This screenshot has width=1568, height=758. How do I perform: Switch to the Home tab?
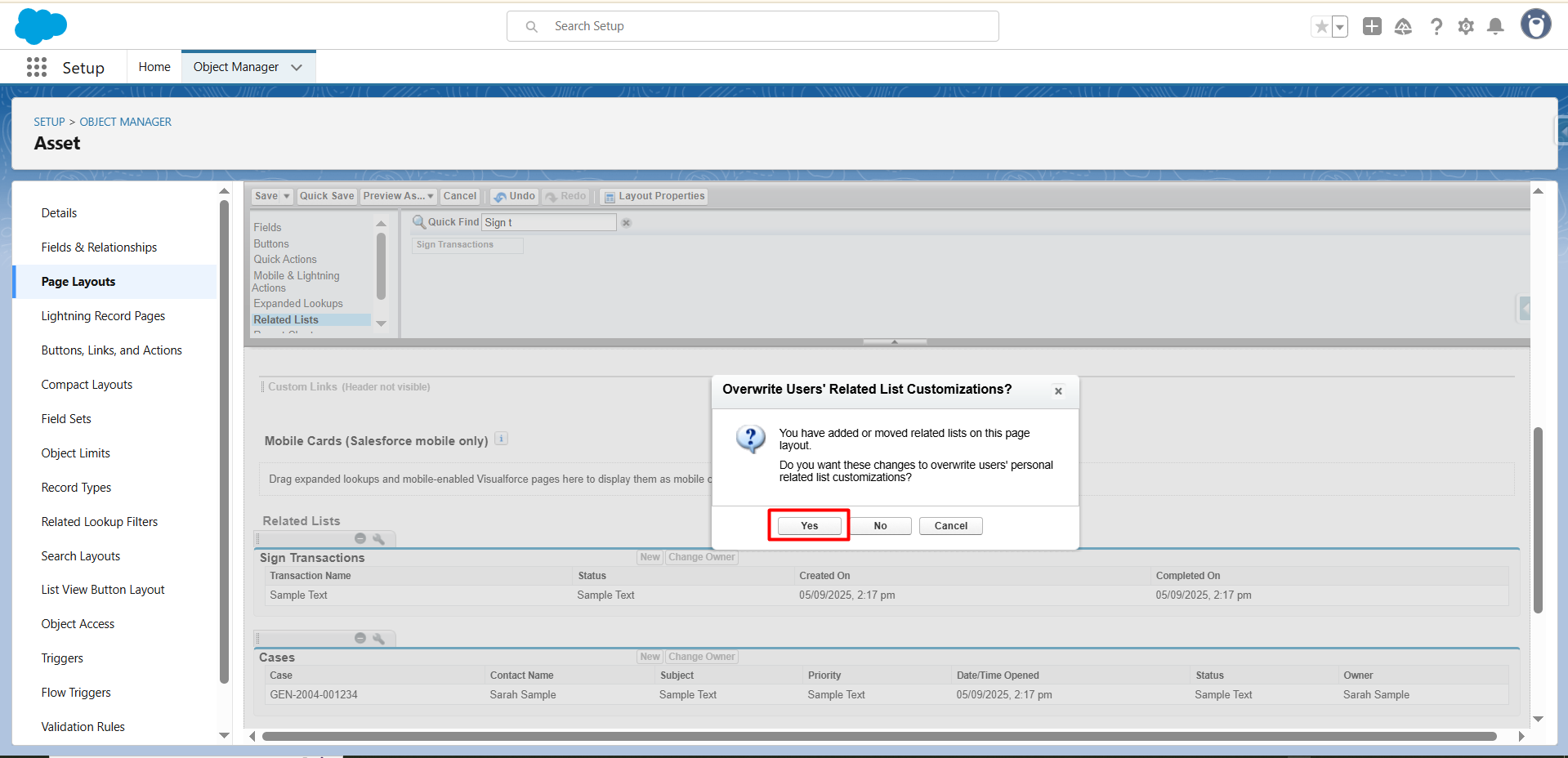154,67
